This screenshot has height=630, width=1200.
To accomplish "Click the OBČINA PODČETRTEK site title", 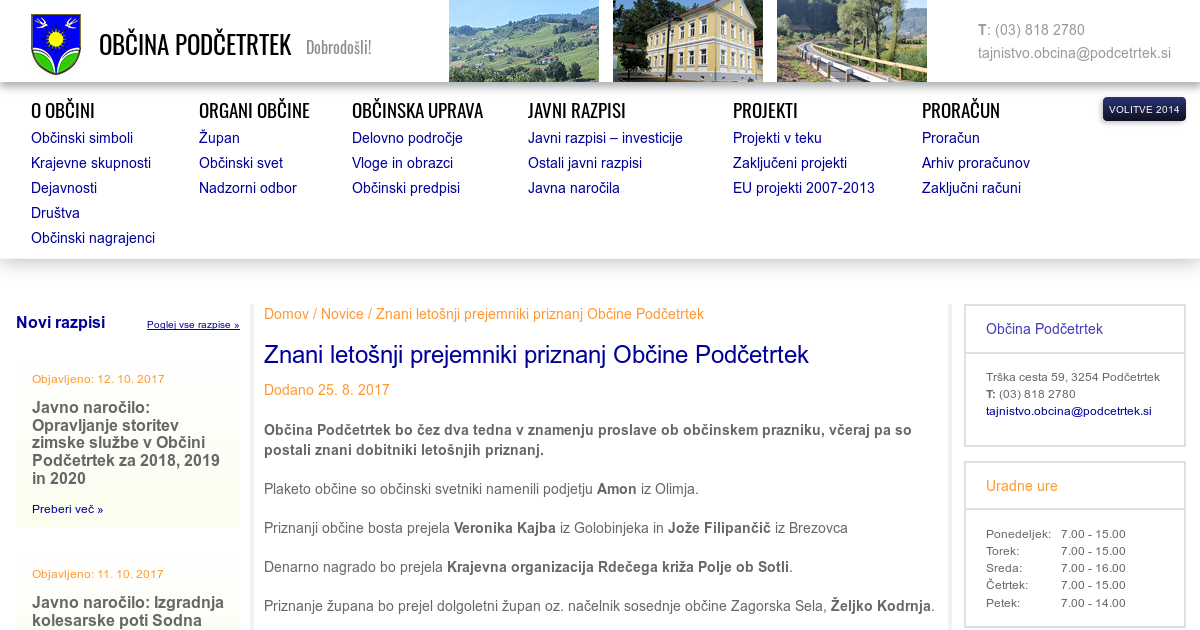I will [195, 45].
